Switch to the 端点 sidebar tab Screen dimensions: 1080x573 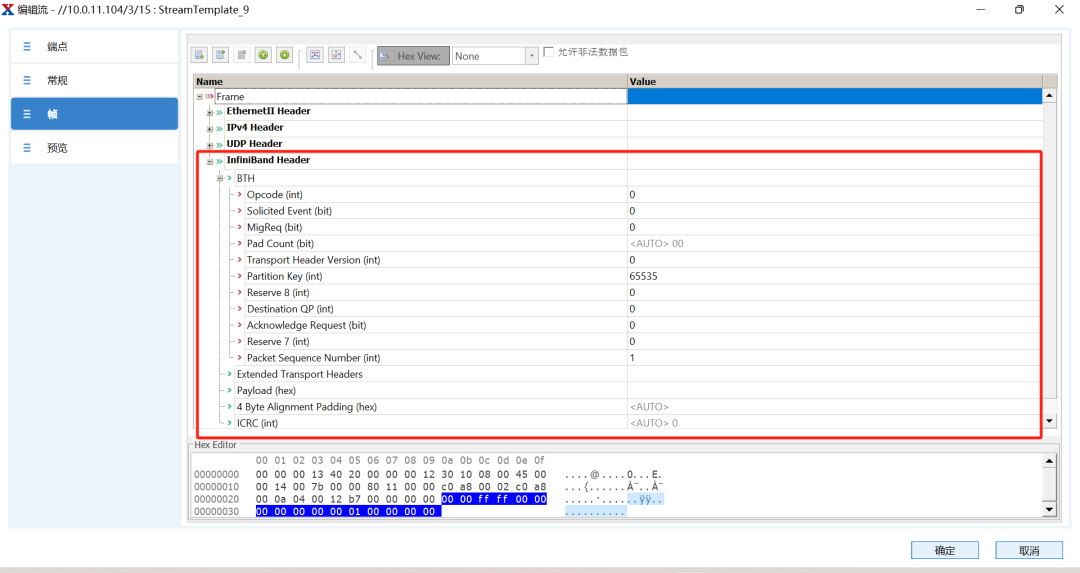(94, 47)
